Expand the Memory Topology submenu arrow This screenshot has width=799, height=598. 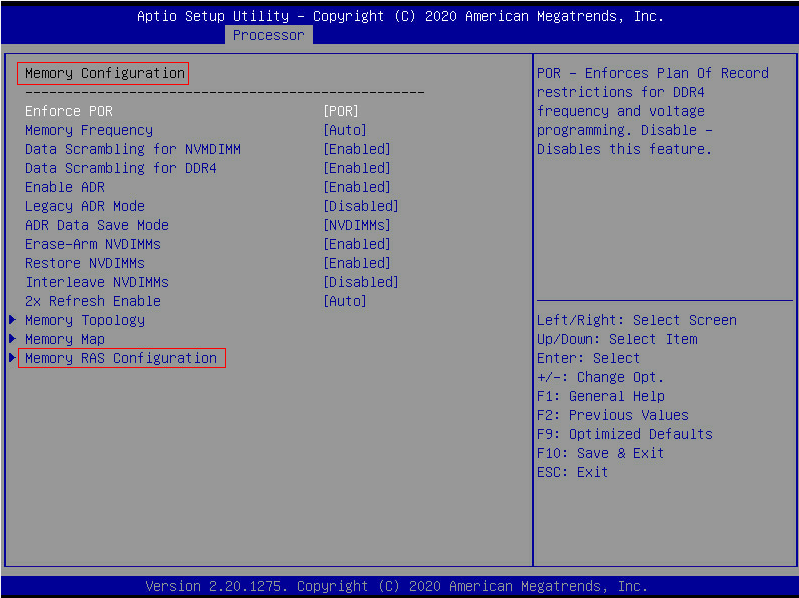pyautogui.click(x=12, y=320)
